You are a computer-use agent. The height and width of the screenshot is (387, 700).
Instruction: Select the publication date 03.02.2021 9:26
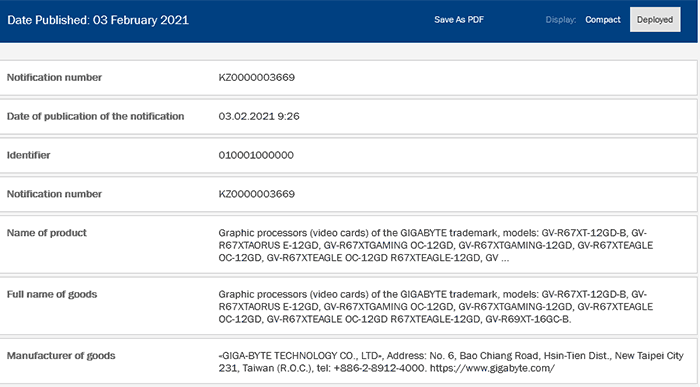click(x=259, y=116)
